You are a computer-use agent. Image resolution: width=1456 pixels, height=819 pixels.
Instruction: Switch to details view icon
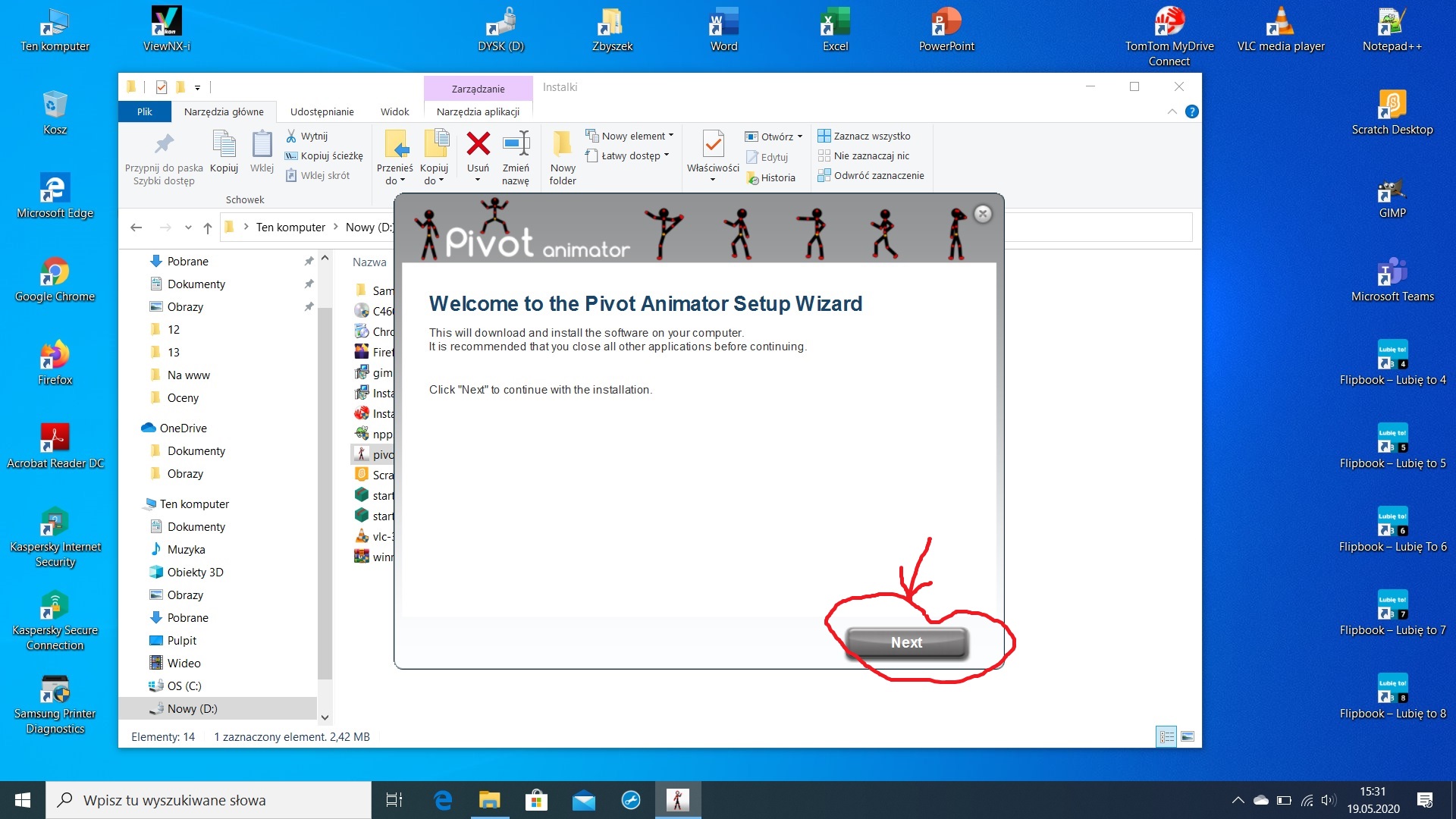pos(1167,736)
